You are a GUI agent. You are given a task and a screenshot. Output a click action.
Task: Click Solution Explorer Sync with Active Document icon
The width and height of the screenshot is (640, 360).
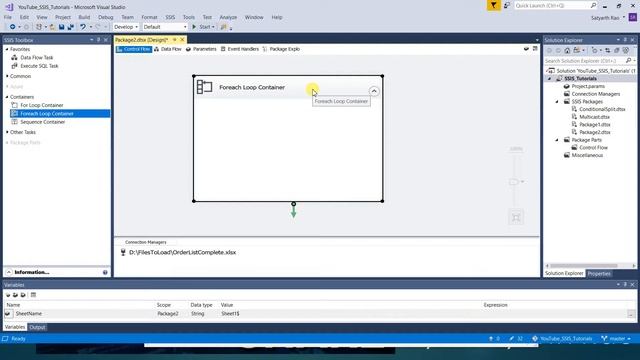tap(608, 50)
